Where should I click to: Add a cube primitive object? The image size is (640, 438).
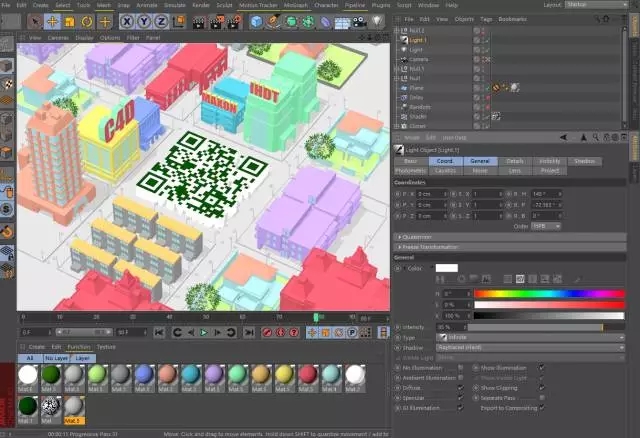pyautogui.click(x=256, y=21)
